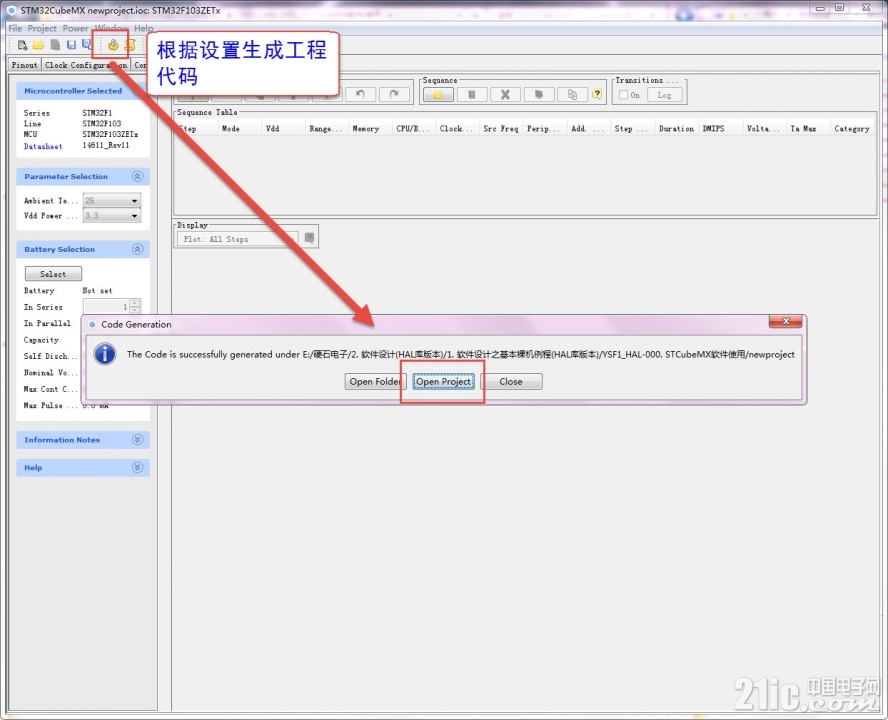This screenshot has height=720, width=888.
Task: Click the battery Select button
Action: 53,274
